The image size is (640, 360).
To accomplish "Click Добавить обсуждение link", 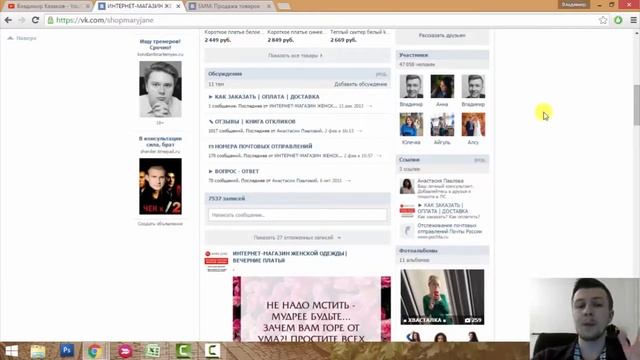I will 360,84.
